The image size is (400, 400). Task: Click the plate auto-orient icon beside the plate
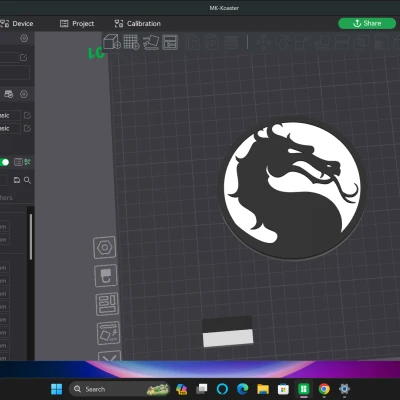click(x=109, y=333)
